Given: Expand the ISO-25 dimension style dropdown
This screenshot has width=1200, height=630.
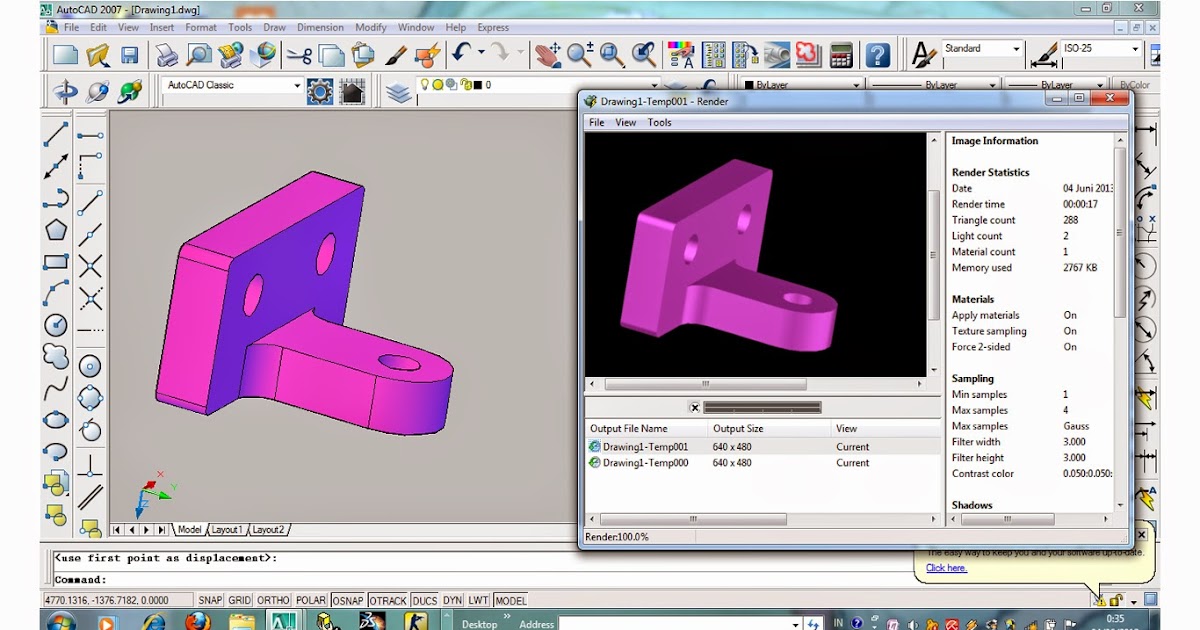Looking at the screenshot, I should (x=1135, y=49).
